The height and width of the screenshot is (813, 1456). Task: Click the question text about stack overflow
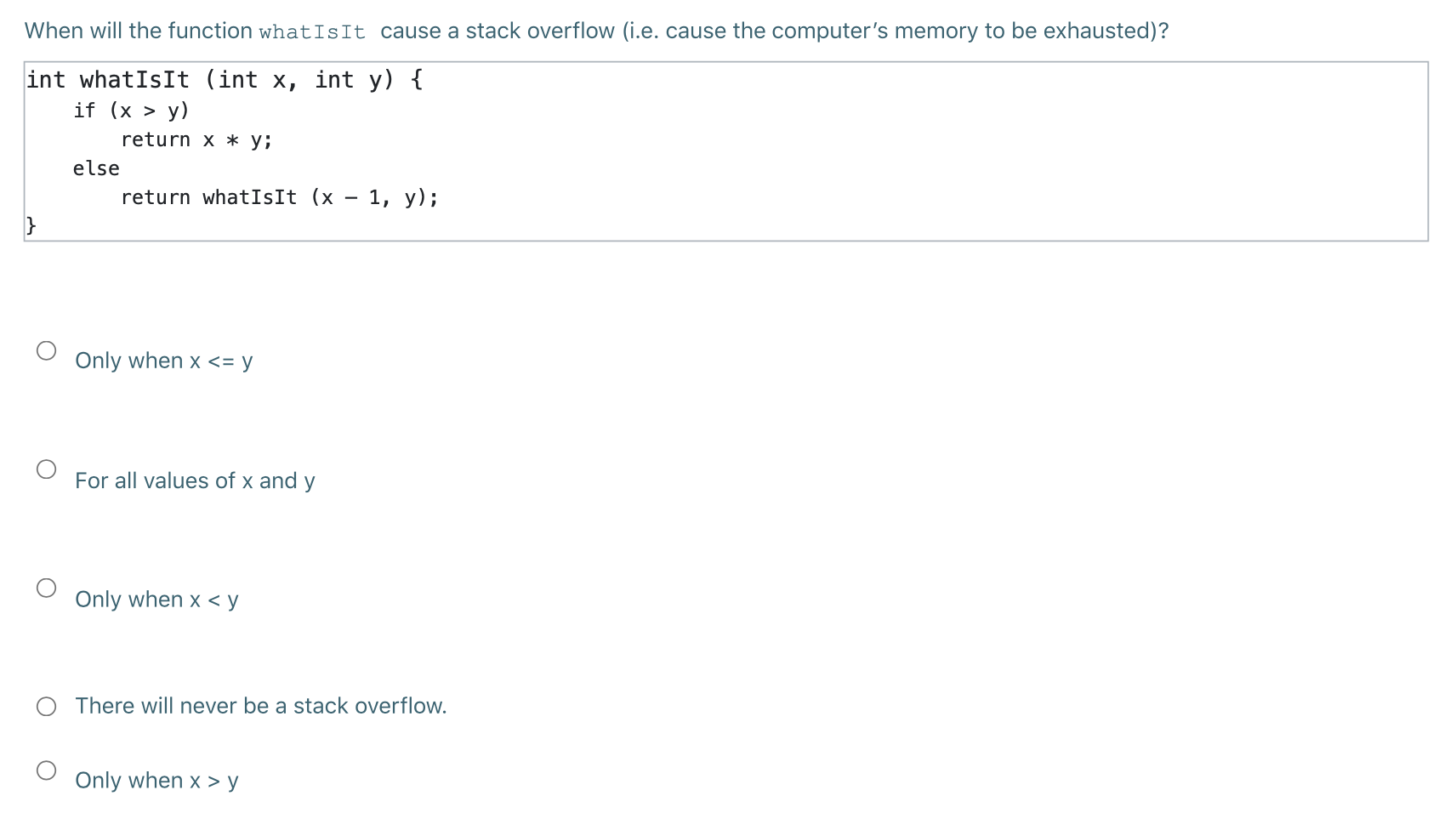[x=595, y=30]
